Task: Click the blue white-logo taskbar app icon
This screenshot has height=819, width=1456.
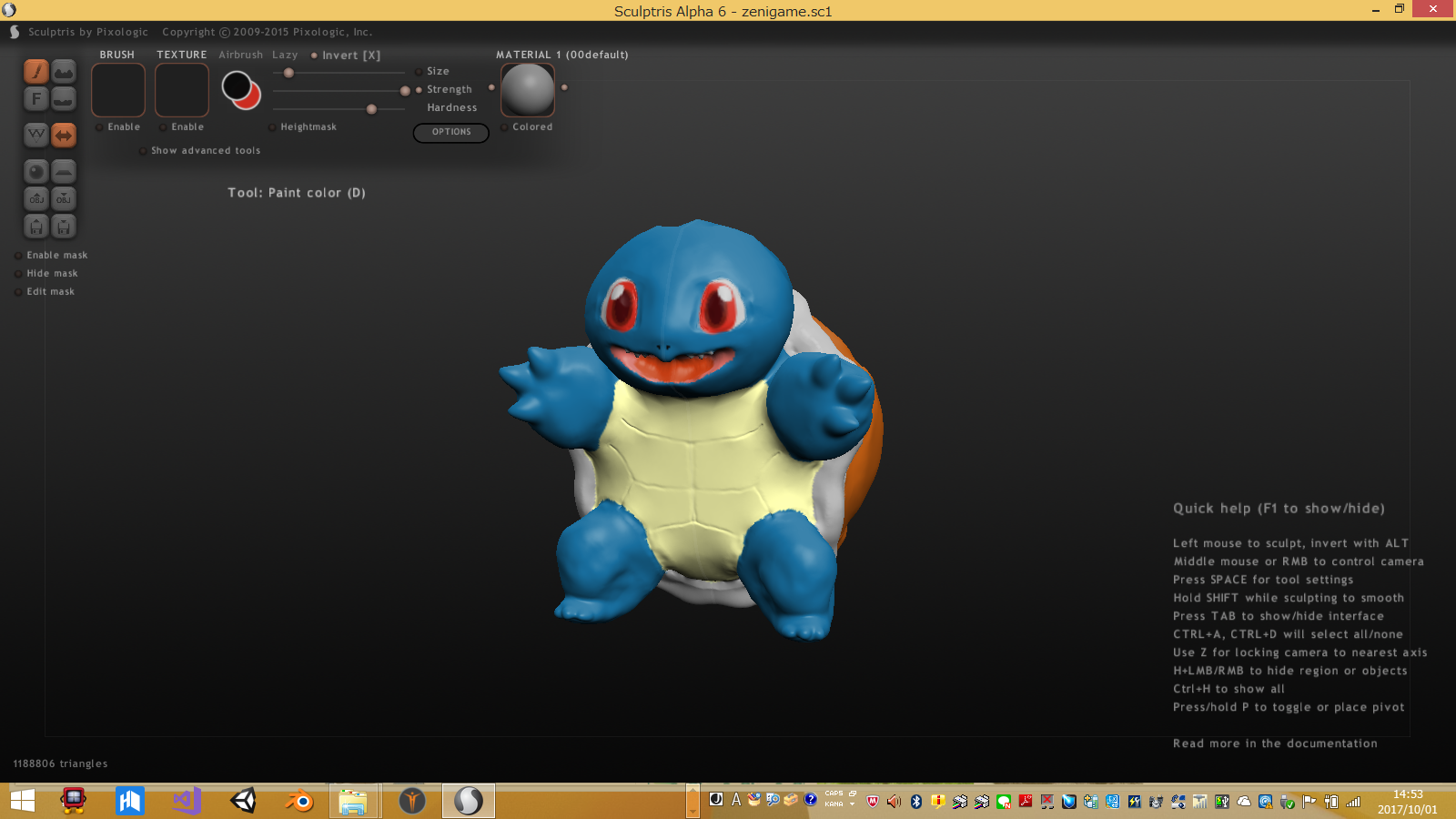Action: [130, 801]
